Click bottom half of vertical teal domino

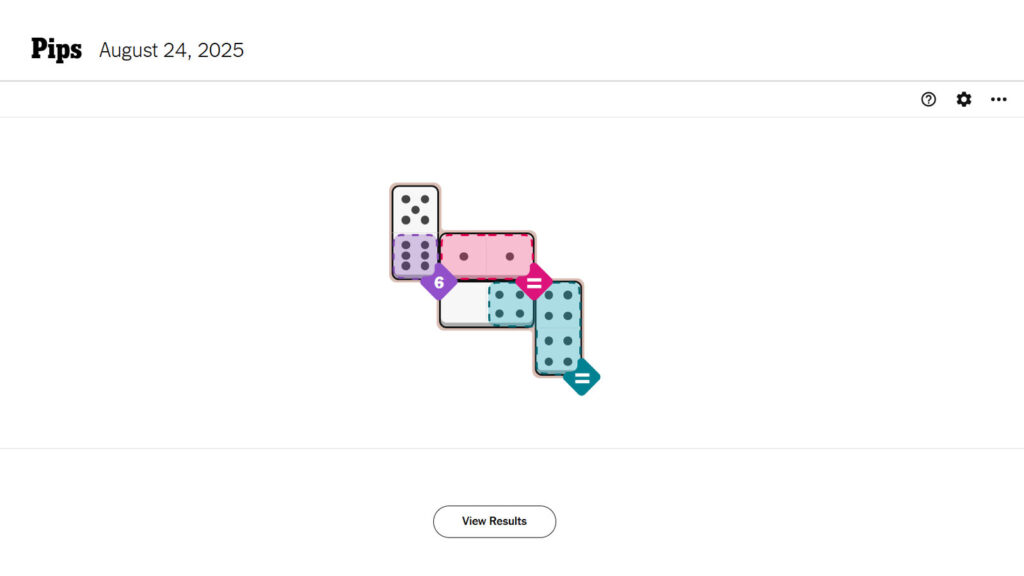(x=558, y=351)
